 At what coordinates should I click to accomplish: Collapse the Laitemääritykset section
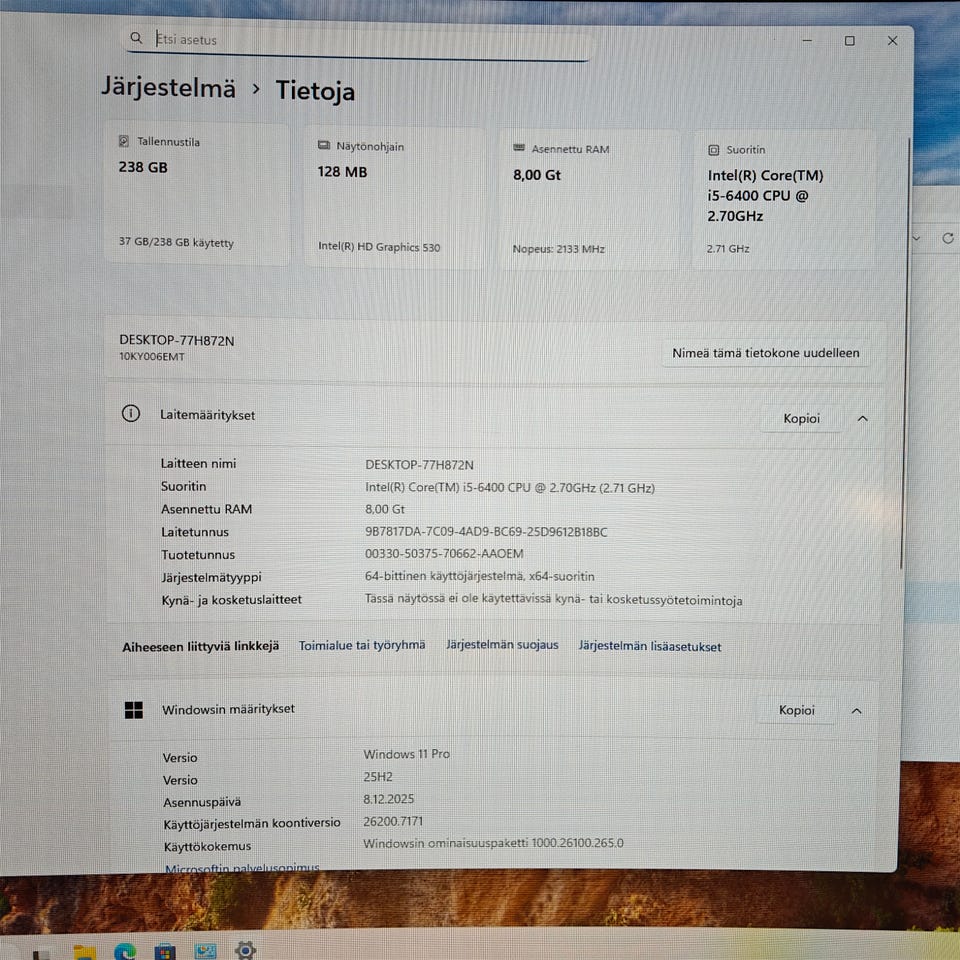point(863,419)
